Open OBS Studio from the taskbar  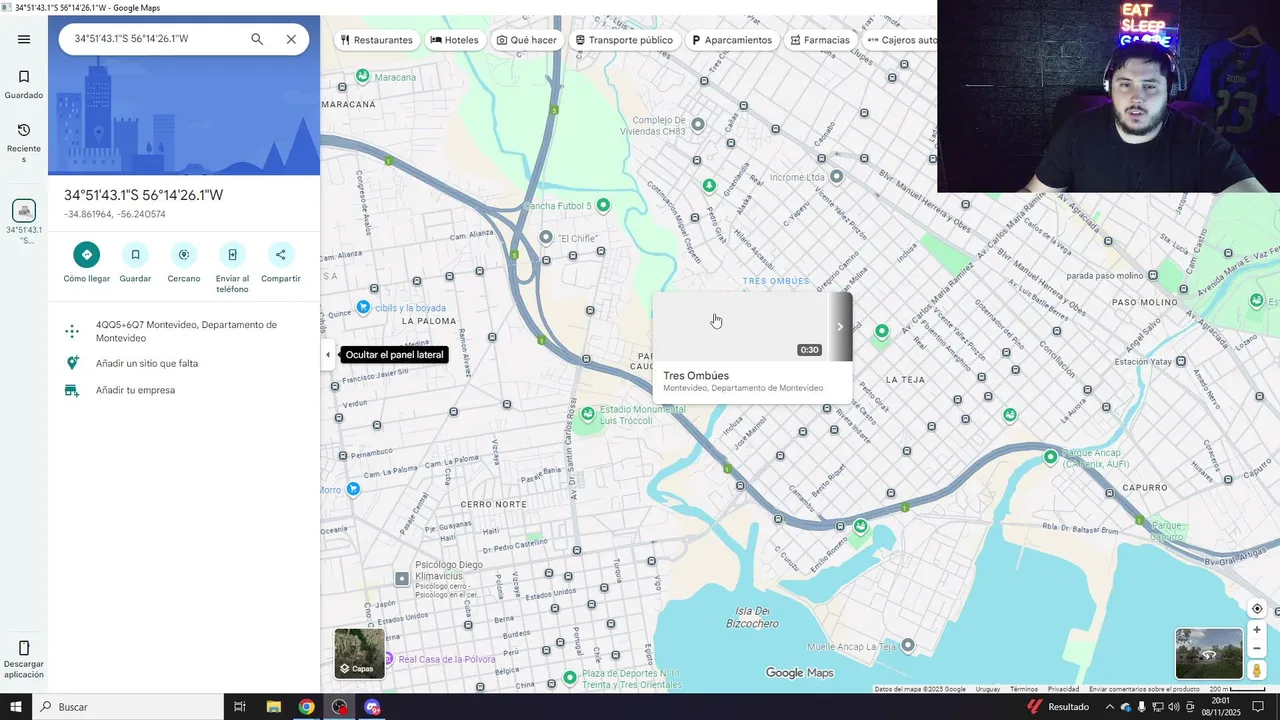point(340,707)
